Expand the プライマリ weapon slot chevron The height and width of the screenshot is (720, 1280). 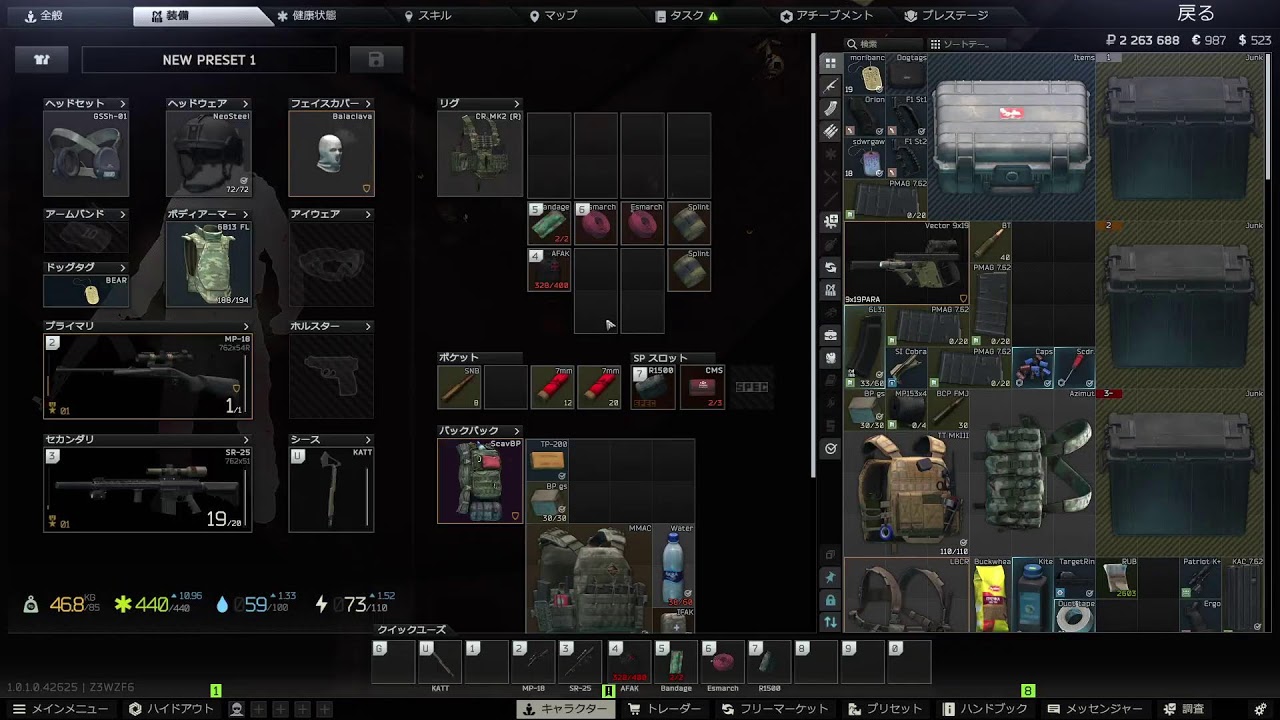(x=245, y=326)
